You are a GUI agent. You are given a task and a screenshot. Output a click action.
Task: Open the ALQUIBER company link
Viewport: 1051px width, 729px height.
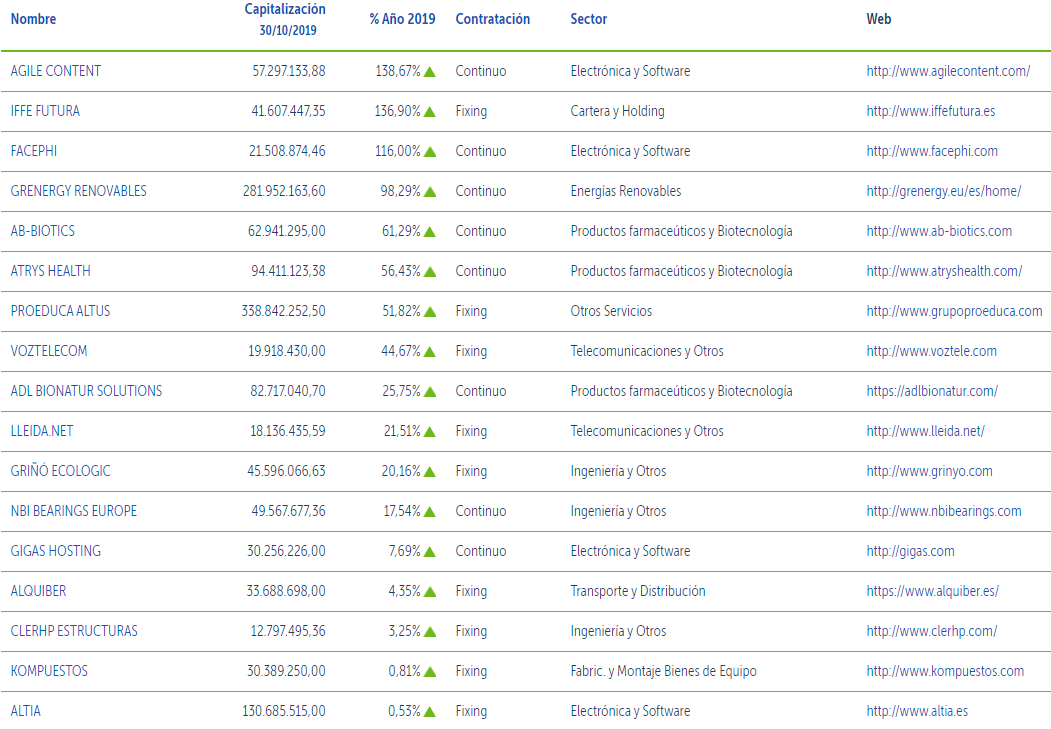tap(38, 591)
